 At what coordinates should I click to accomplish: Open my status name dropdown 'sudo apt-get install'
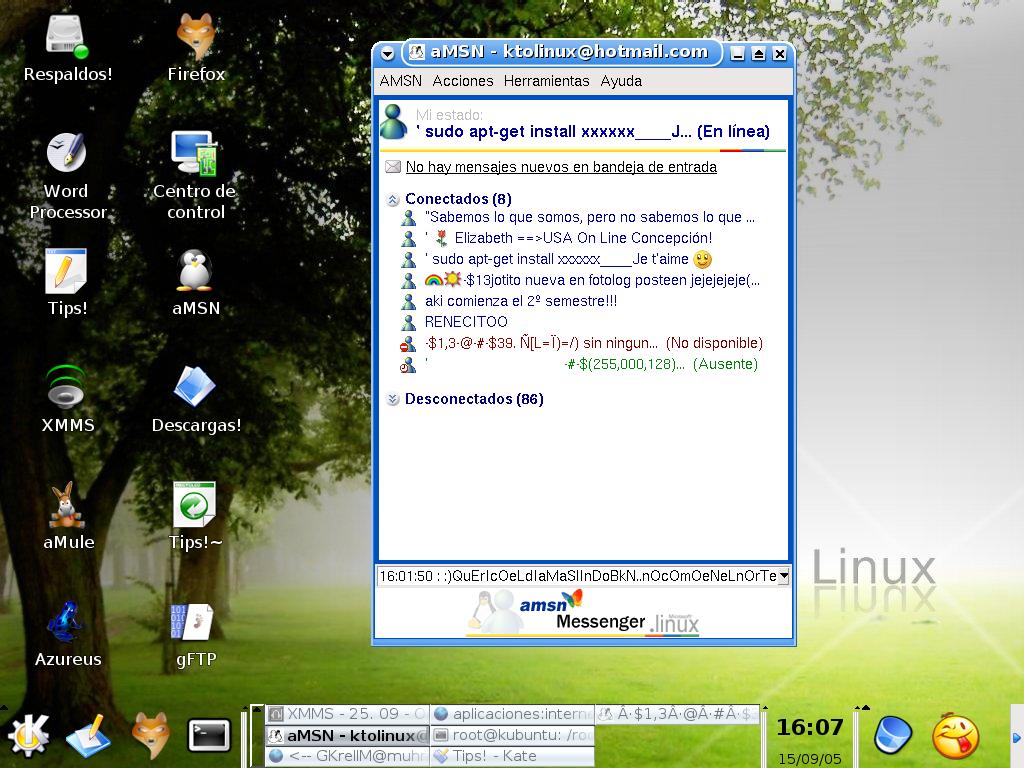click(x=592, y=132)
